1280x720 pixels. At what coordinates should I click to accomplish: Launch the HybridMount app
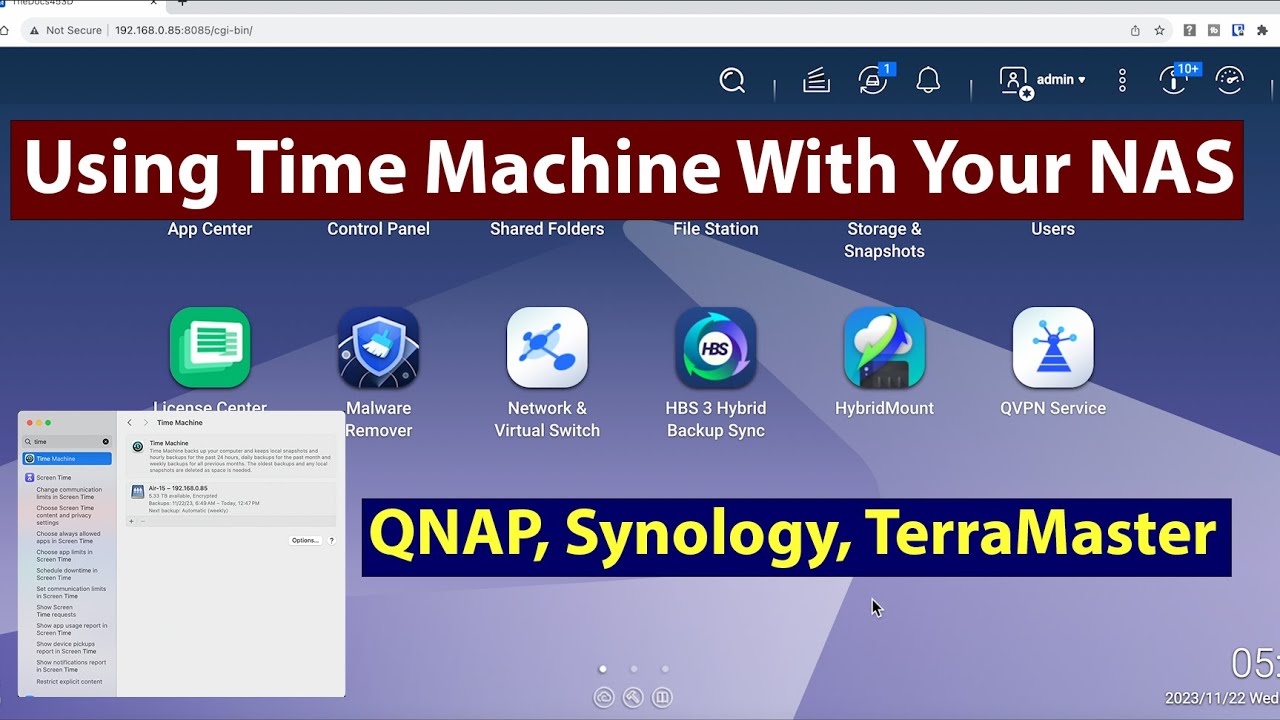(x=884, y=347)
